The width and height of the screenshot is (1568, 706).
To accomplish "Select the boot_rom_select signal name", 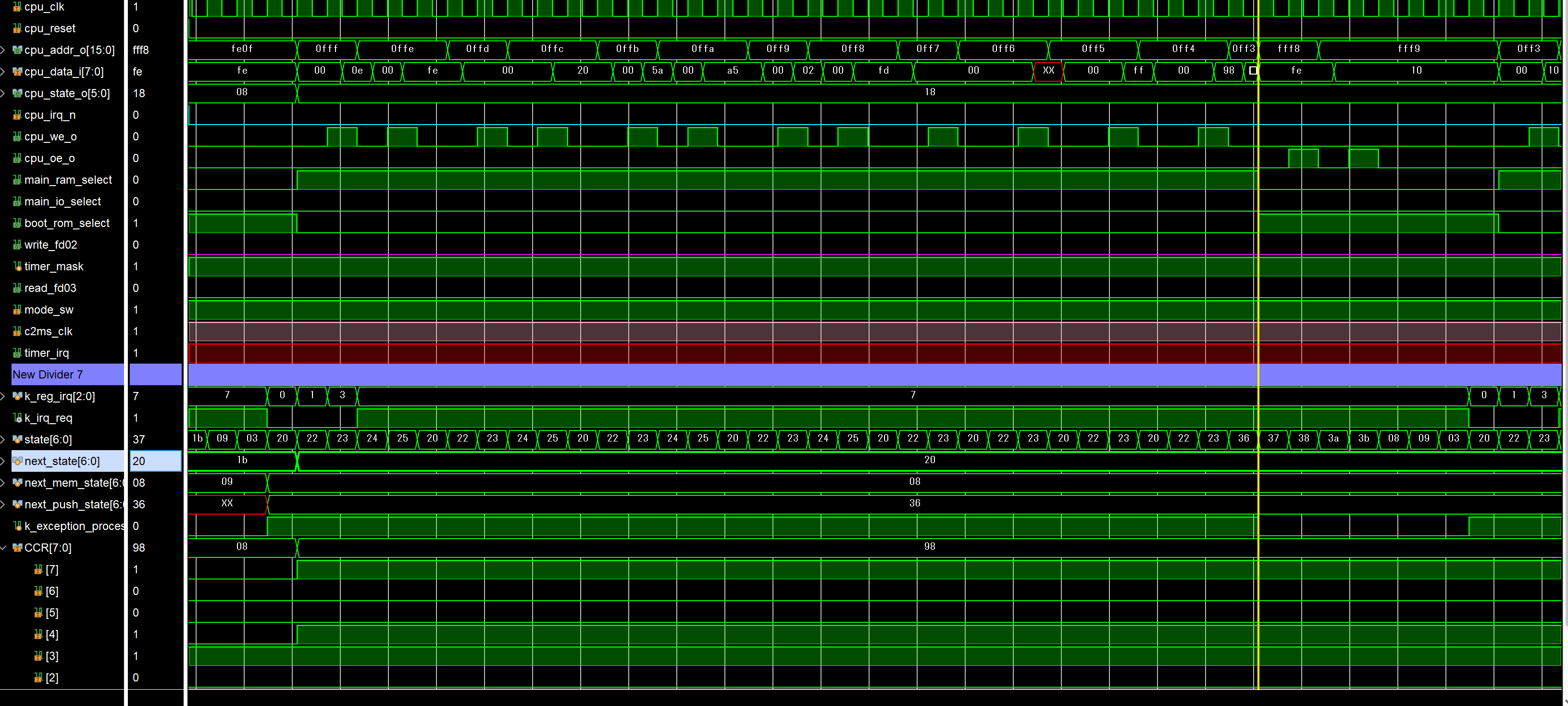I will point(67,223).
